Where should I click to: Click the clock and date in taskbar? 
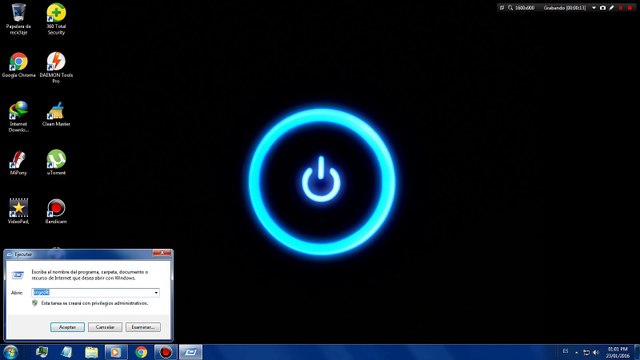click(618, 352)
